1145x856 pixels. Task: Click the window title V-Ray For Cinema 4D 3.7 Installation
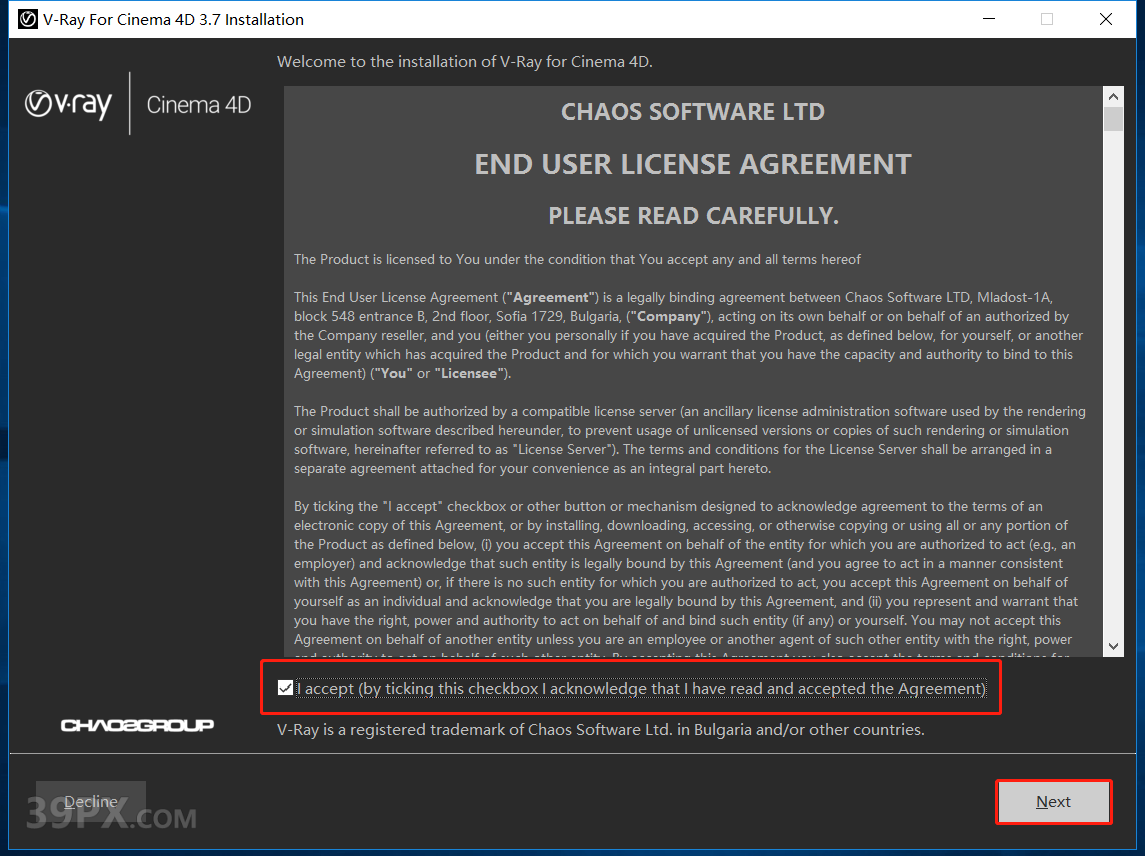[x=173, y=20]
